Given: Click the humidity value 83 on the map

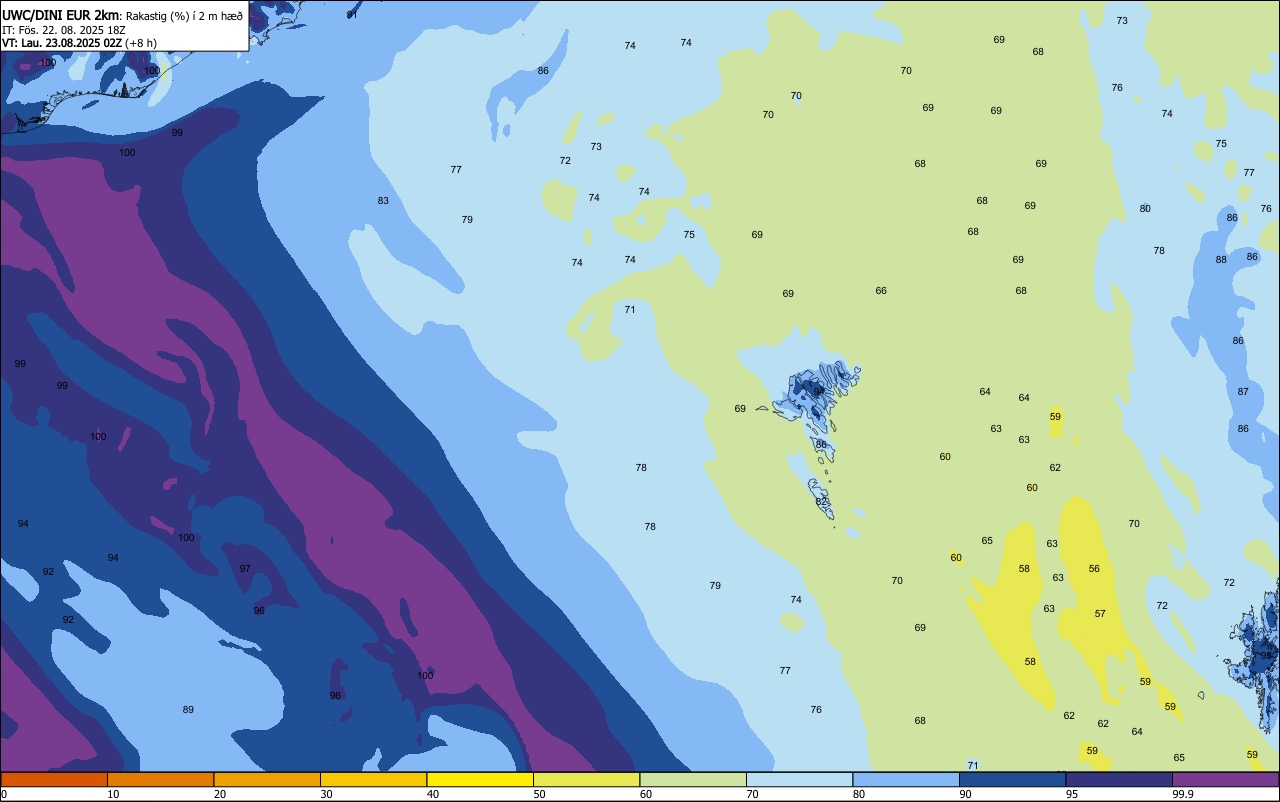Looking at the screenshot, I should pos(383,201).
